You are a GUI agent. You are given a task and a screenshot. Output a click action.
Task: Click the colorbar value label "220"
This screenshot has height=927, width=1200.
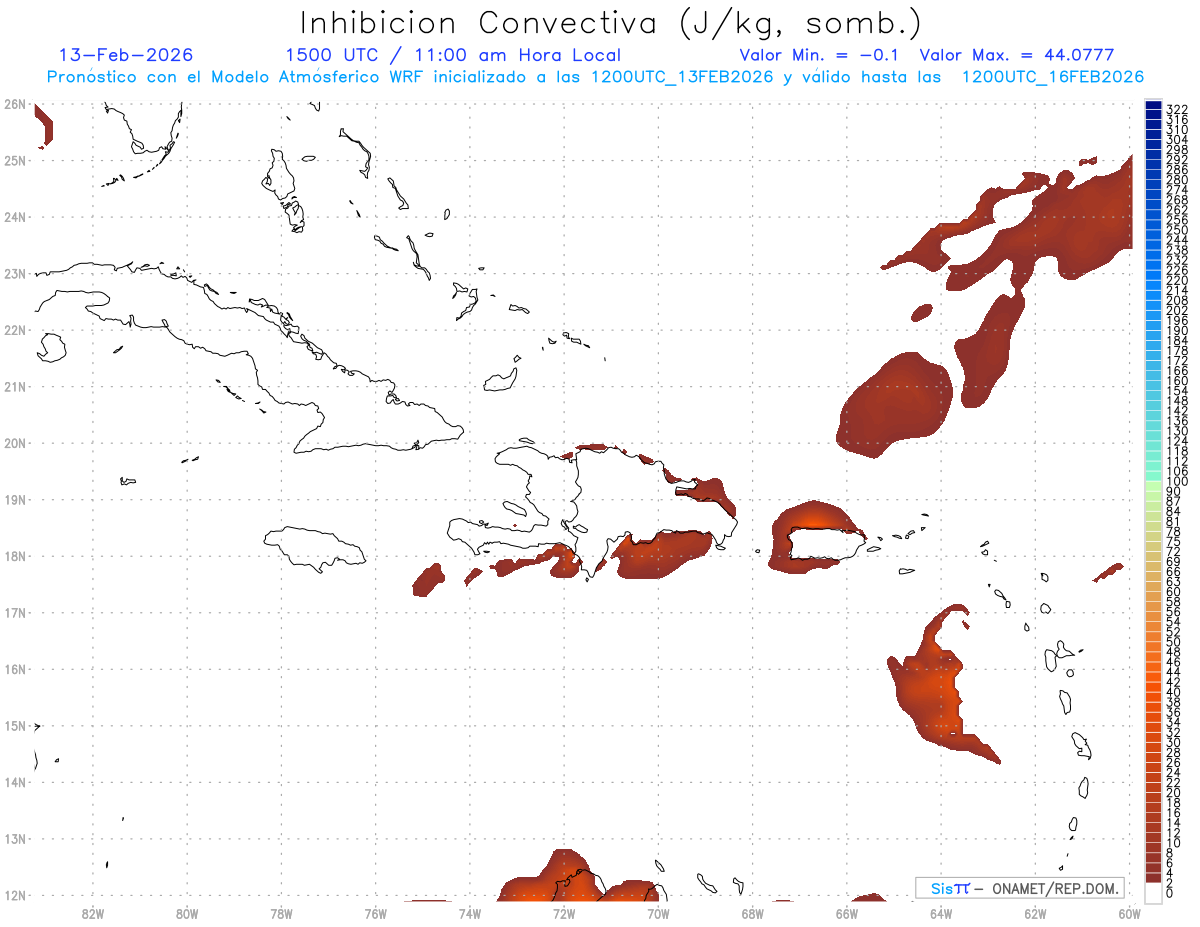(1177, 280)
